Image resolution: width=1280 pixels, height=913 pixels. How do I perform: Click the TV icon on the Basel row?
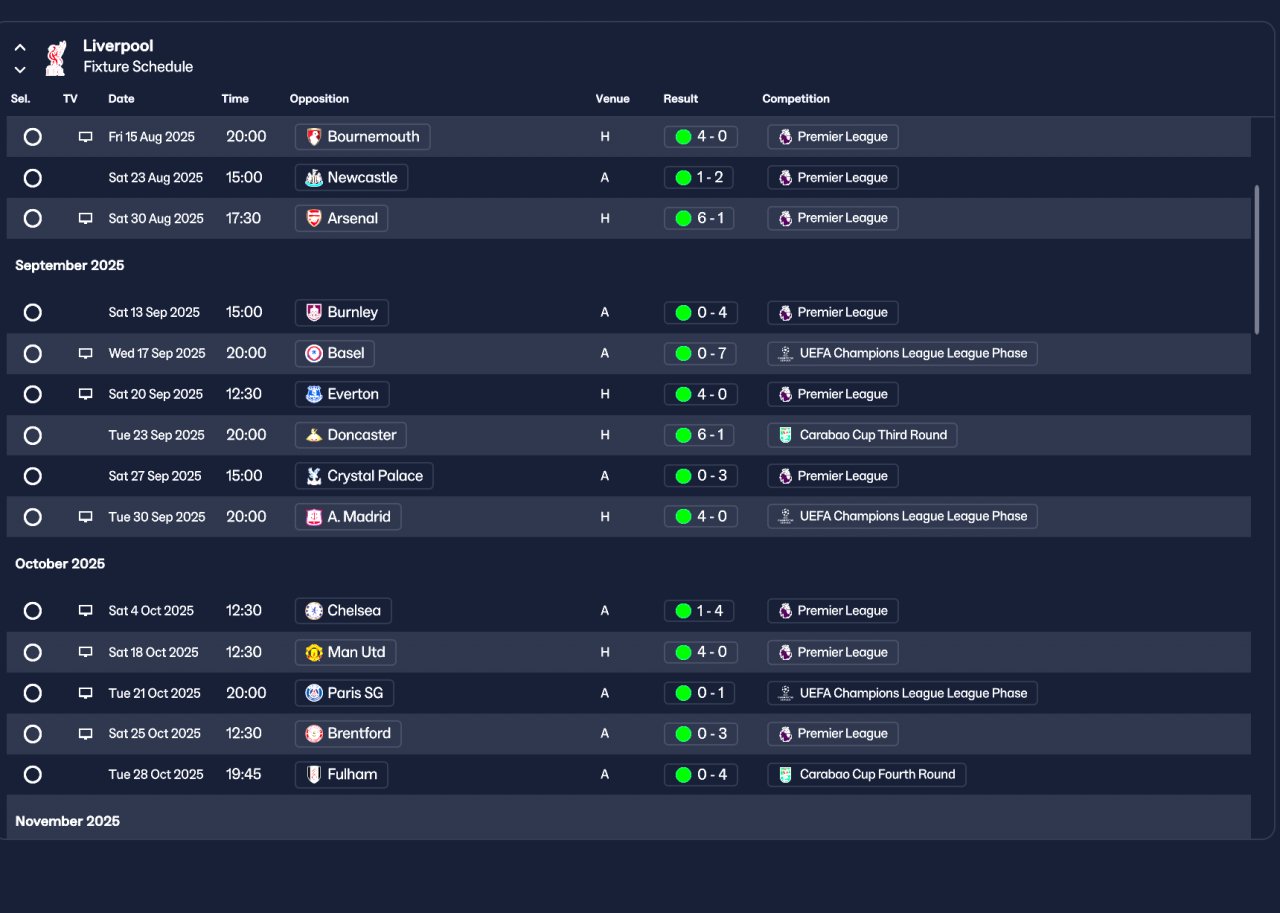pyautogui.click(x=86, y=353)
